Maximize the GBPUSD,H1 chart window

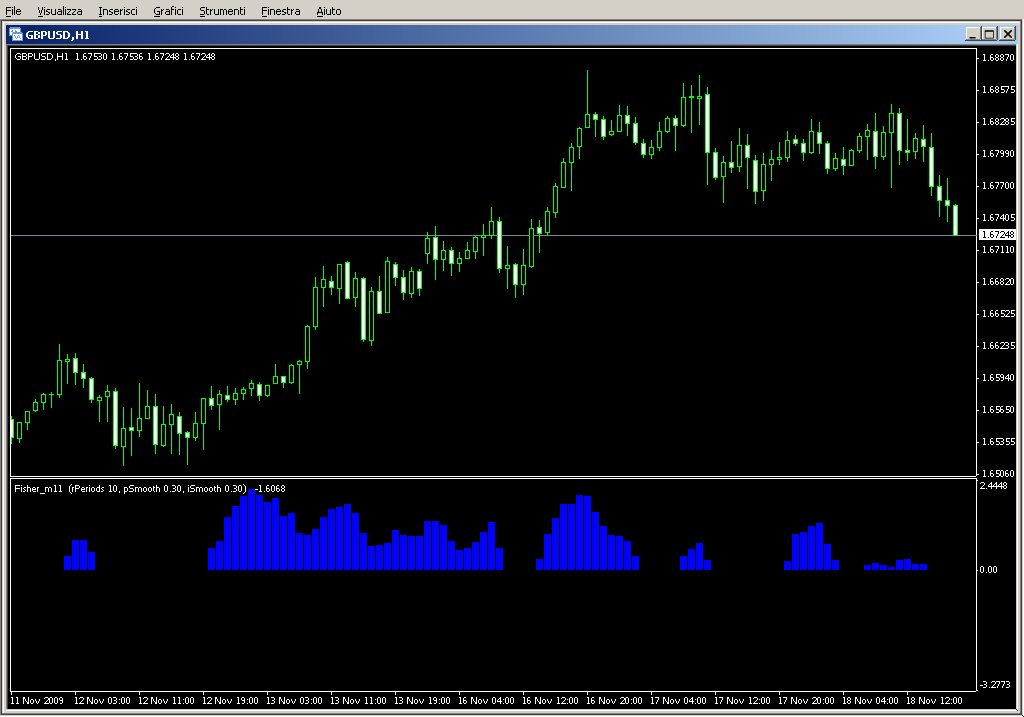pos(989,34)
